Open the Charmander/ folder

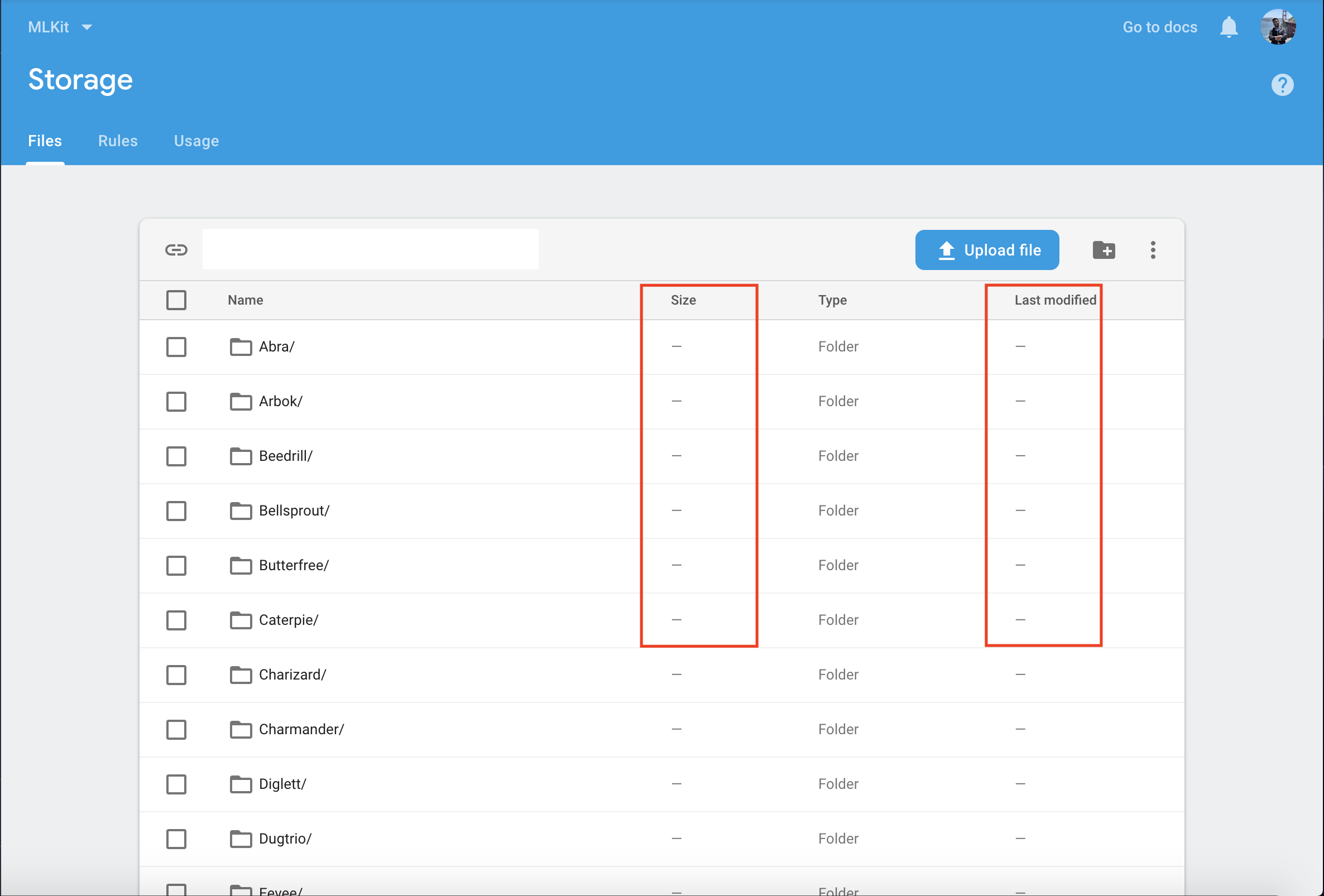(301, 729)
